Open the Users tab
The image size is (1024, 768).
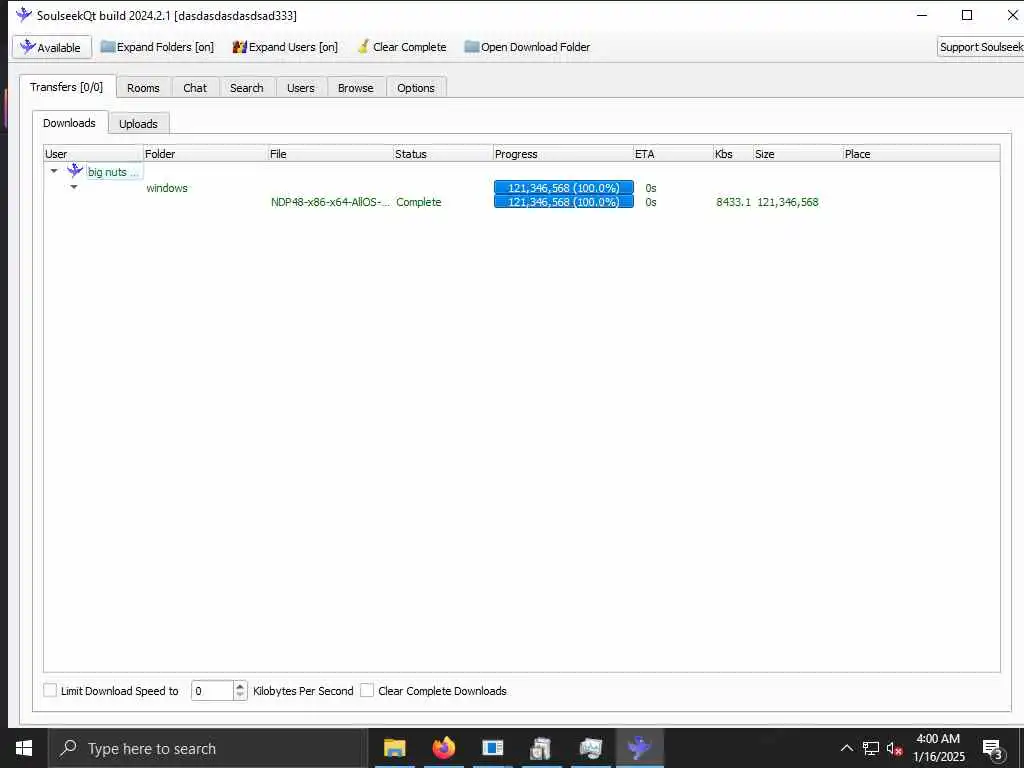300,88
